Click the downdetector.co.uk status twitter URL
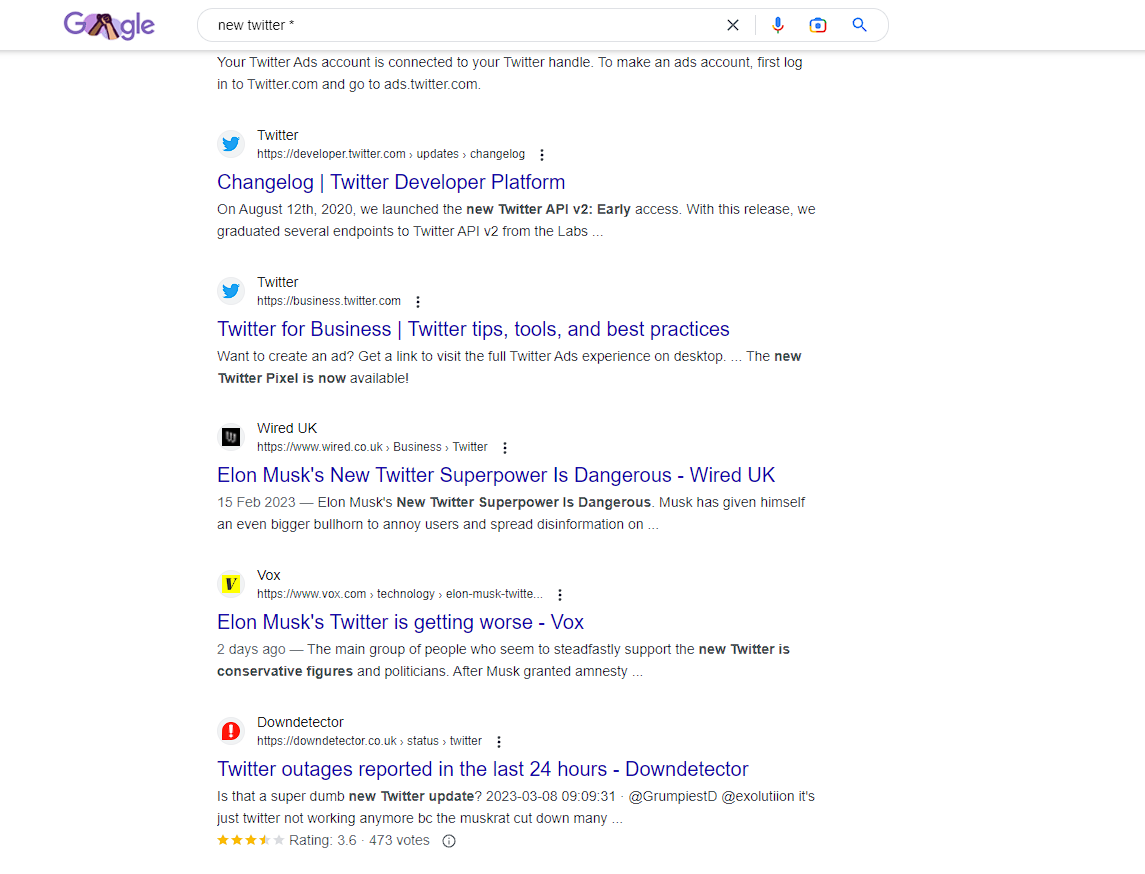 369,740
